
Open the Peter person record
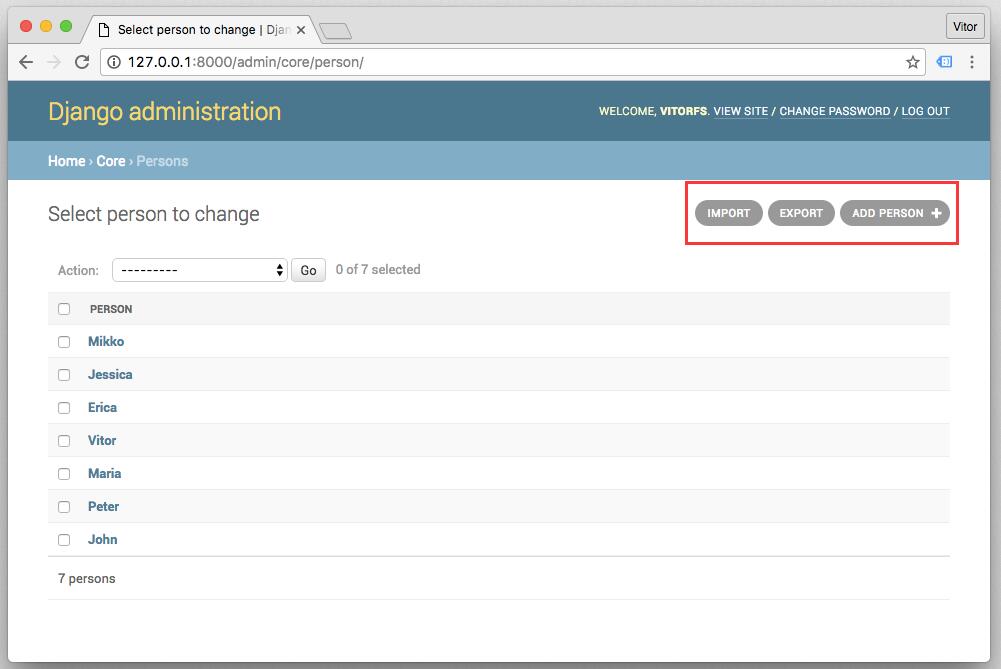click(103, 507)
